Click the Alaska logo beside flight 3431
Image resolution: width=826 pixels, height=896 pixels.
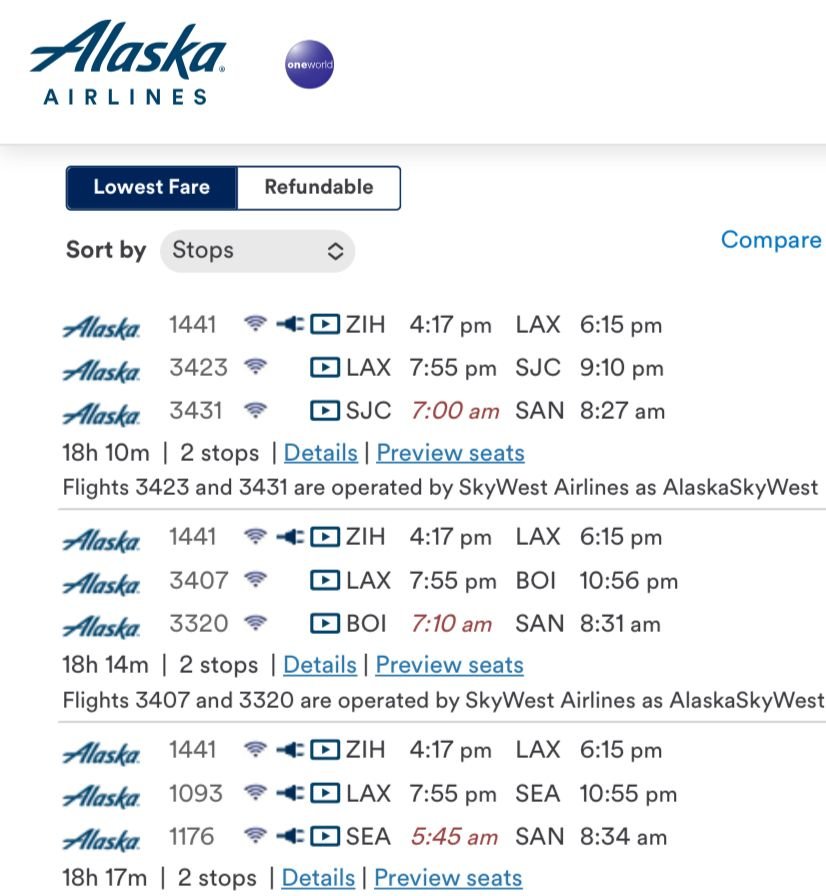(101, 413)
